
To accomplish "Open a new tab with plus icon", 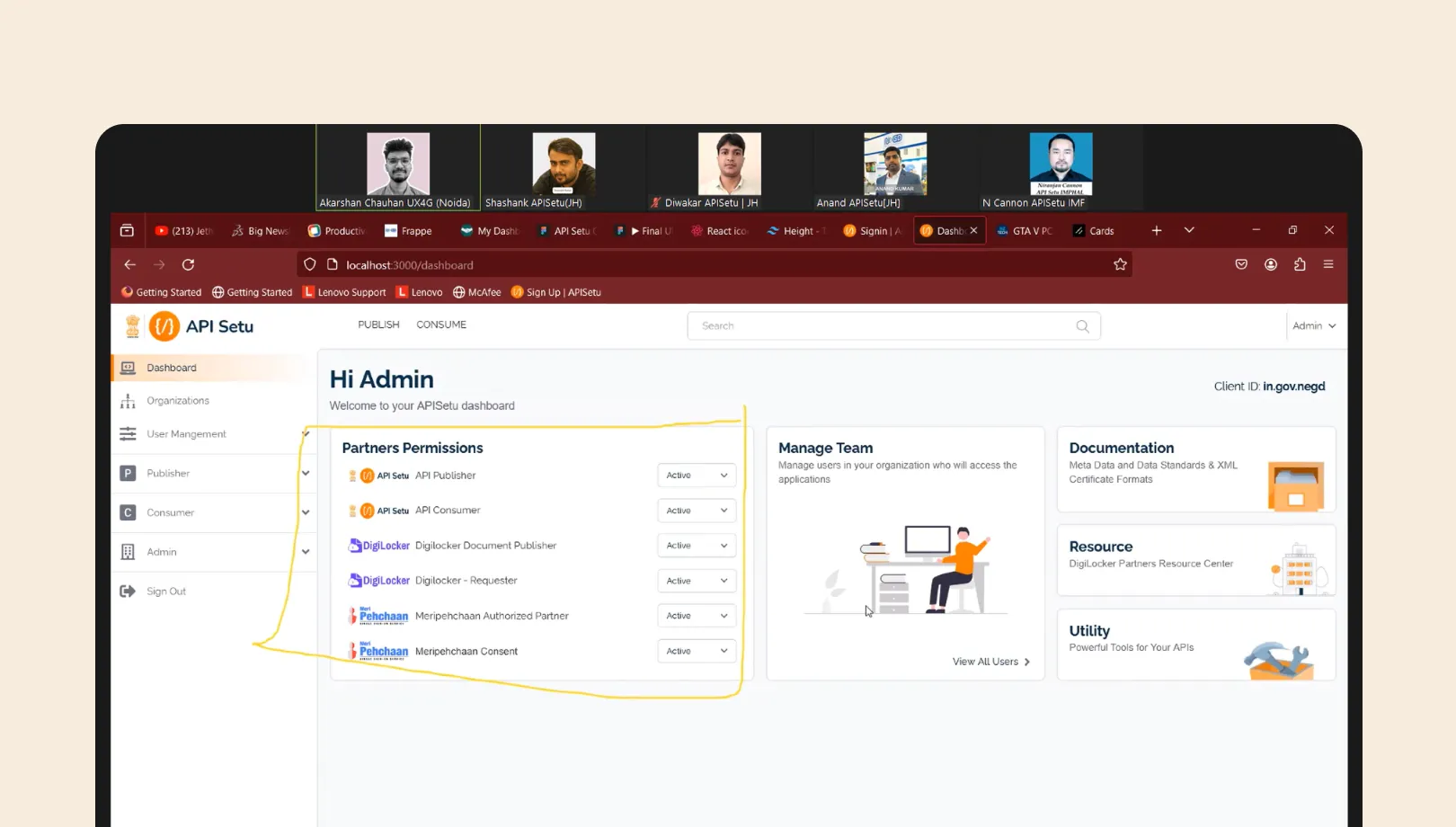I will tap(1157, 231).
